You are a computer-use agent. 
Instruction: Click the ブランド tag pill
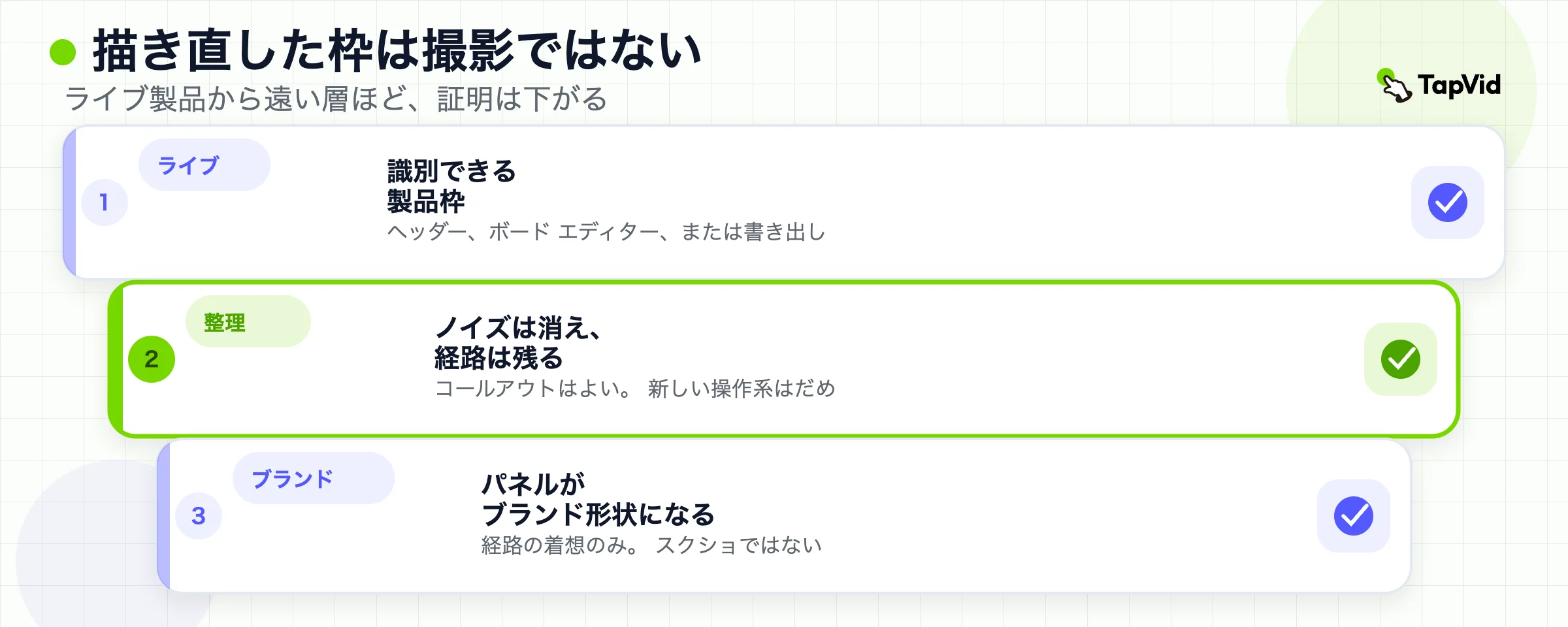pos(314,478)
